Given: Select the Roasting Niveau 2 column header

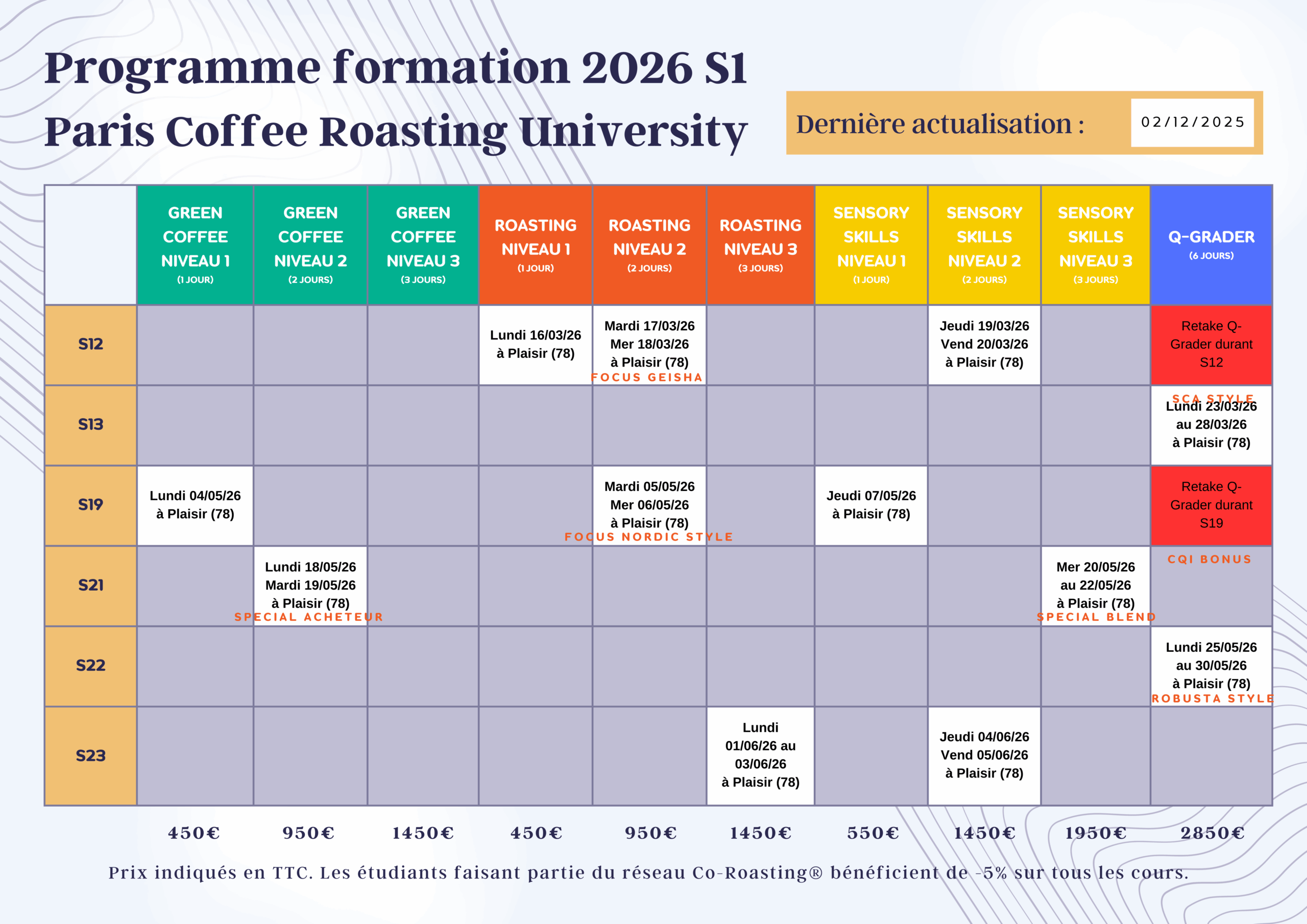Looking at the screenshot, I should coord(649,245).
